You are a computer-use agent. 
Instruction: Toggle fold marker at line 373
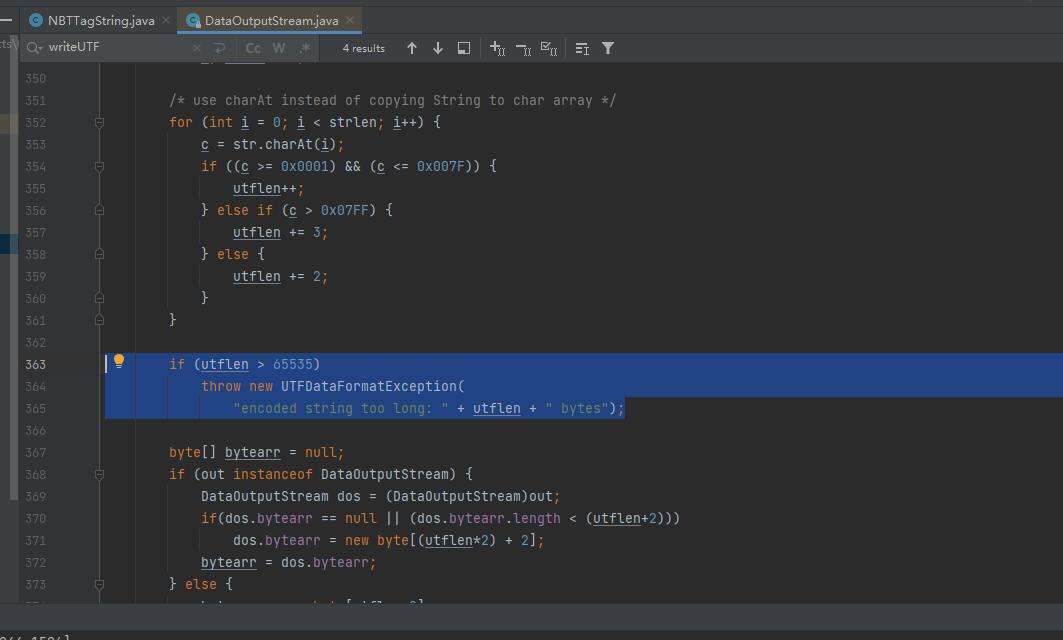100,584
